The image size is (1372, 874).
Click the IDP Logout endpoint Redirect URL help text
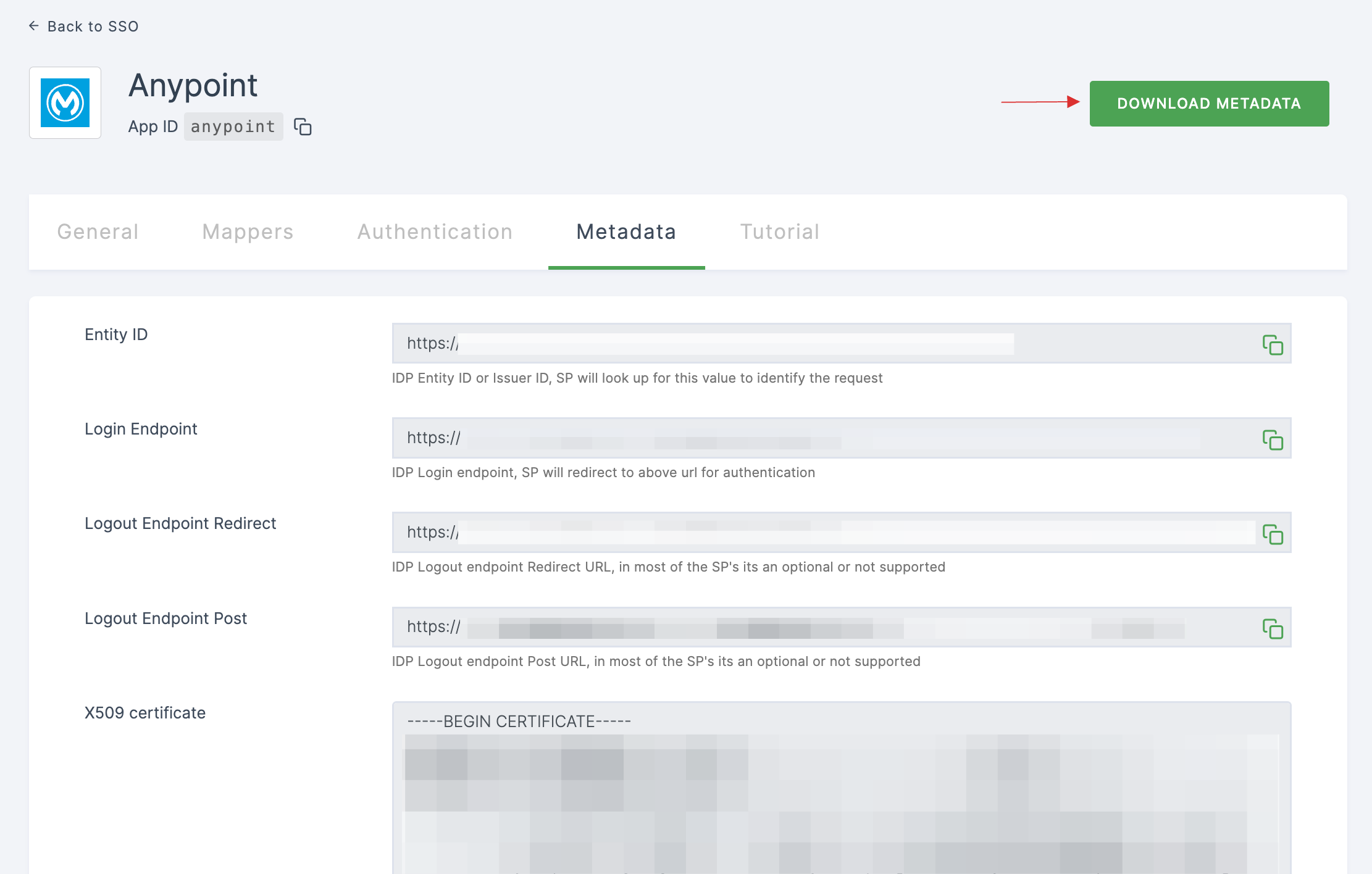point(669,567)
